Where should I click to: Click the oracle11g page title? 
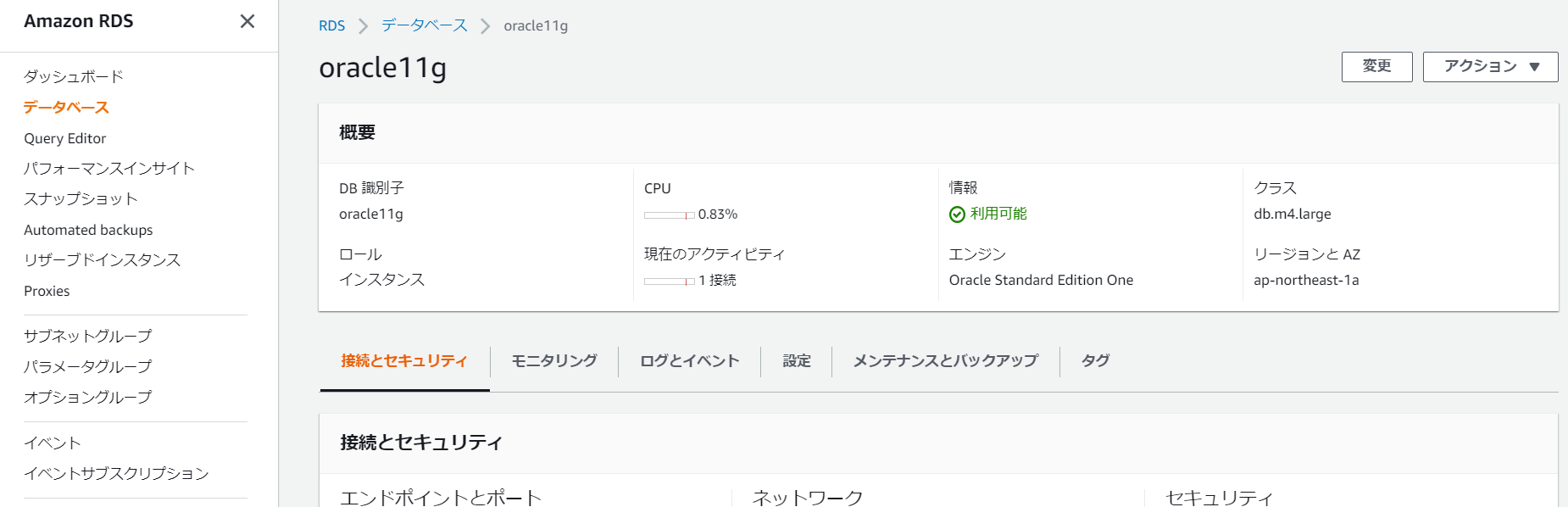[x=383, y=68]
